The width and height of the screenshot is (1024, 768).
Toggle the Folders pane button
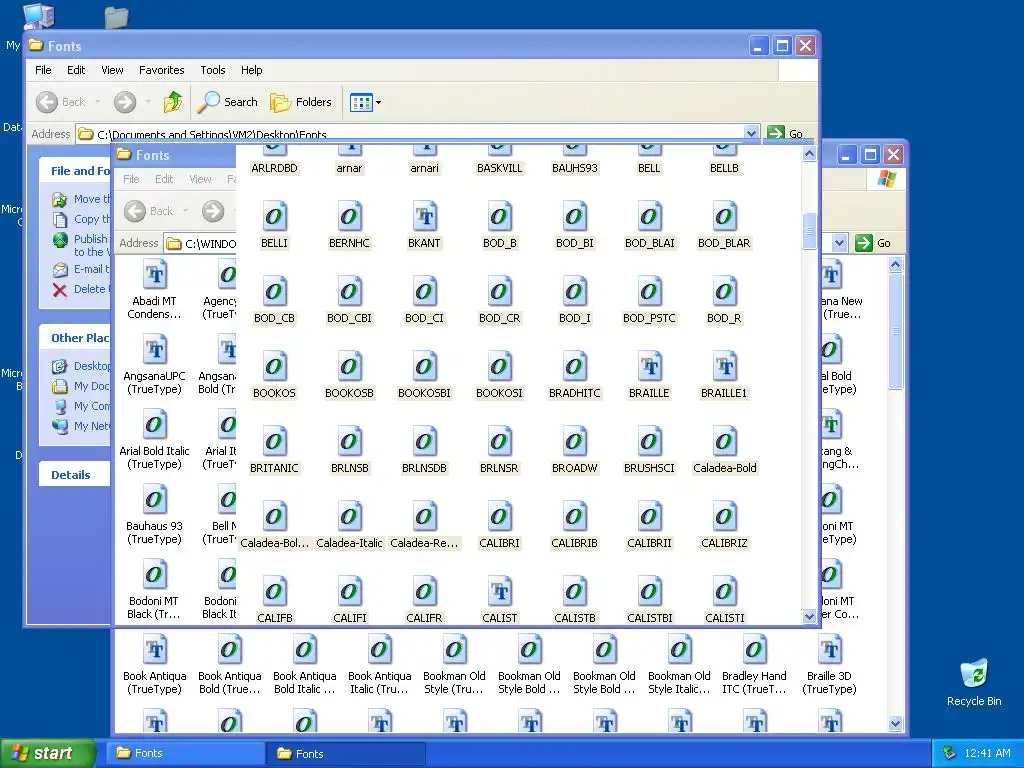pyautogui.click(x=301, y=102)
